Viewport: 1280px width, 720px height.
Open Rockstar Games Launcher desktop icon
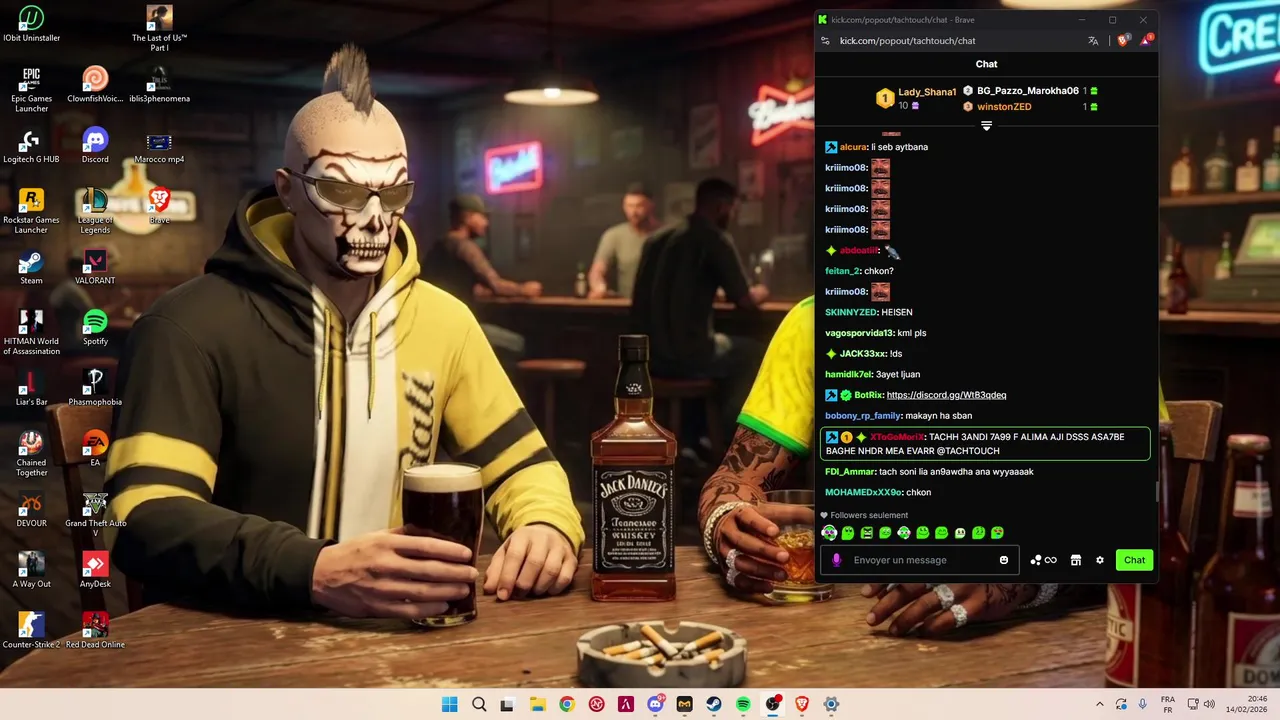coord(31,211)
